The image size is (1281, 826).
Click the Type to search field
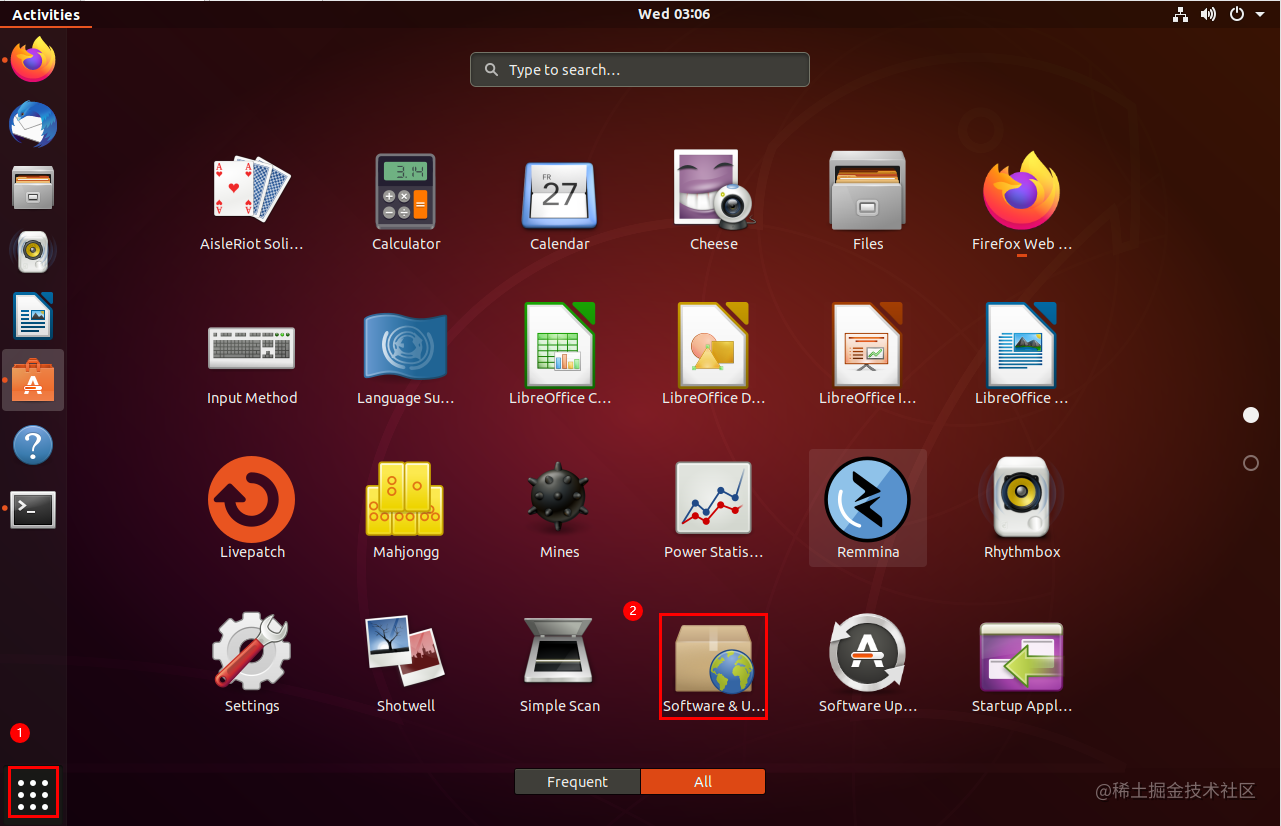pyautogui.click(x=639, y=69)
